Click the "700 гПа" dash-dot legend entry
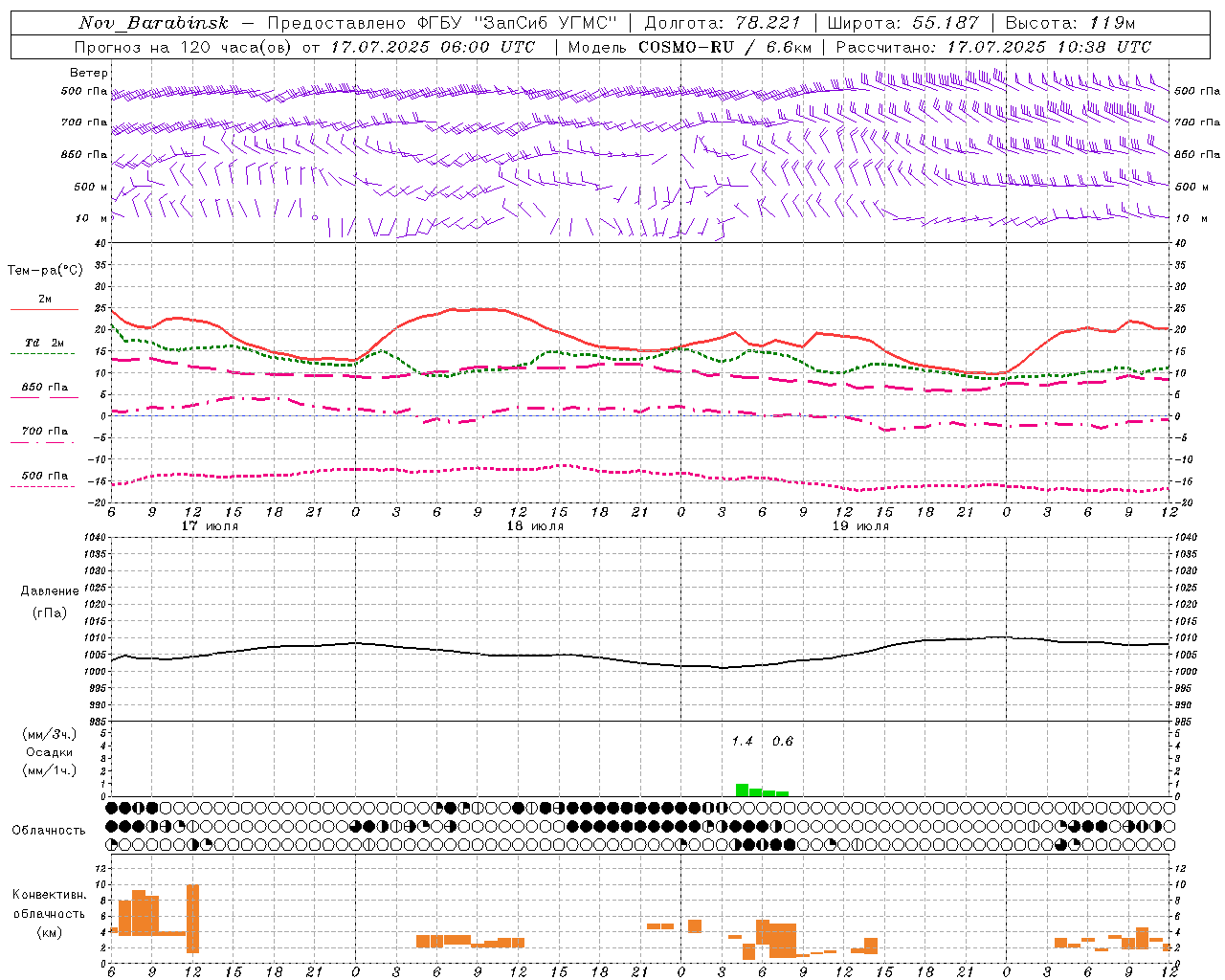This screenshot has width=1225, height=980. 44,435
